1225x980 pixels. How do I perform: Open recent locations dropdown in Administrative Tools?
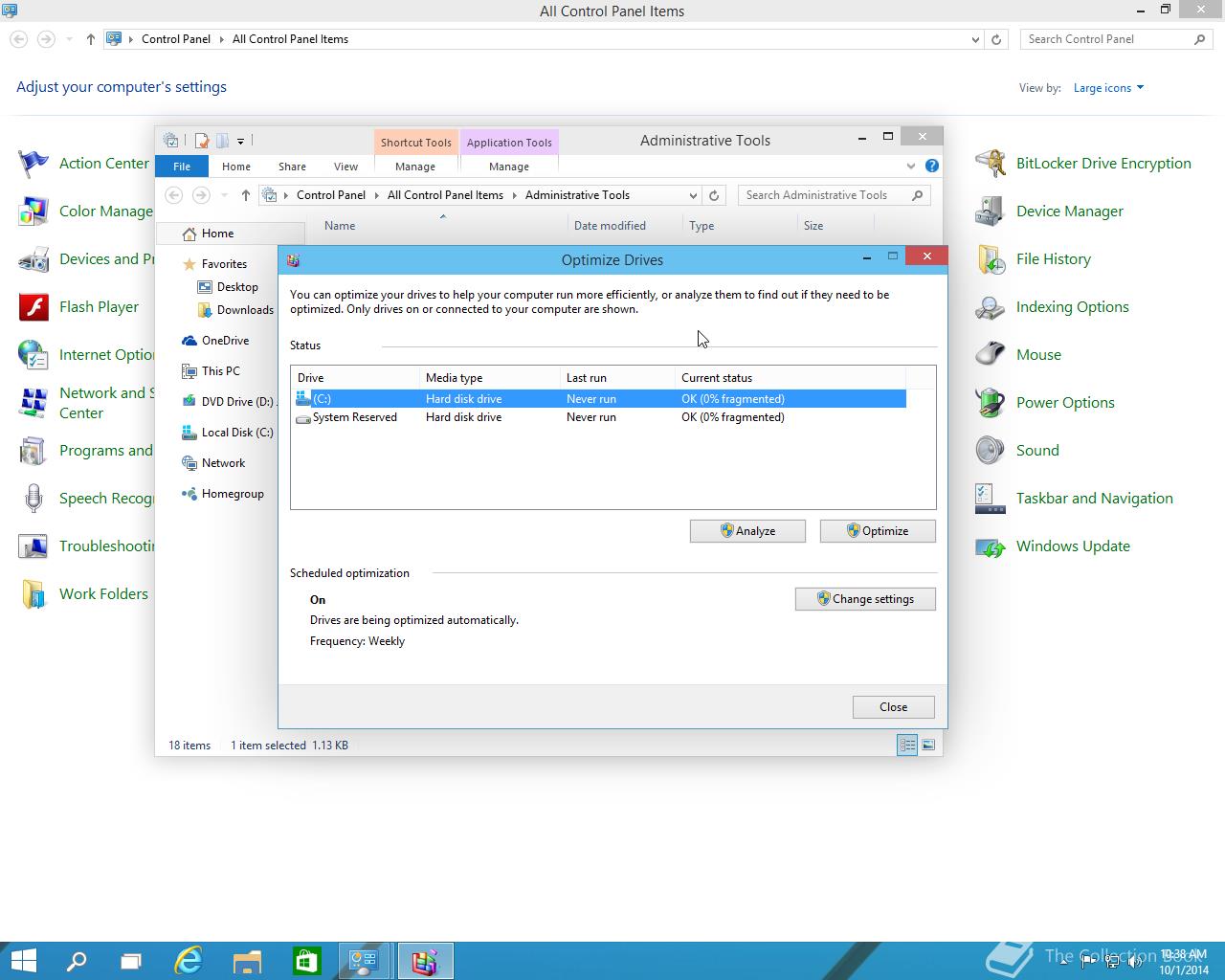pos(224,195)
